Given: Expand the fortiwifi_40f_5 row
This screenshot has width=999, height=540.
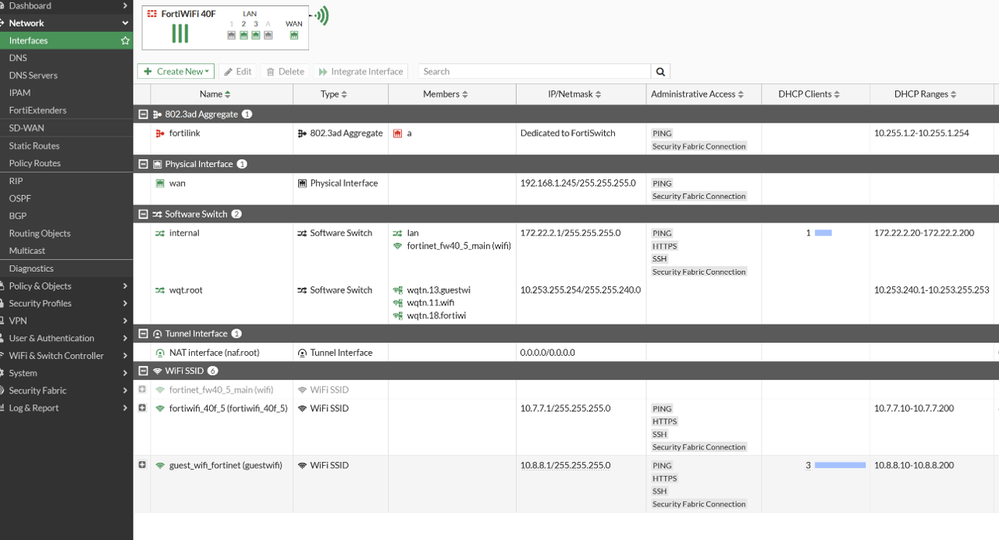Looking at the screenshot, I should (142, 408).
